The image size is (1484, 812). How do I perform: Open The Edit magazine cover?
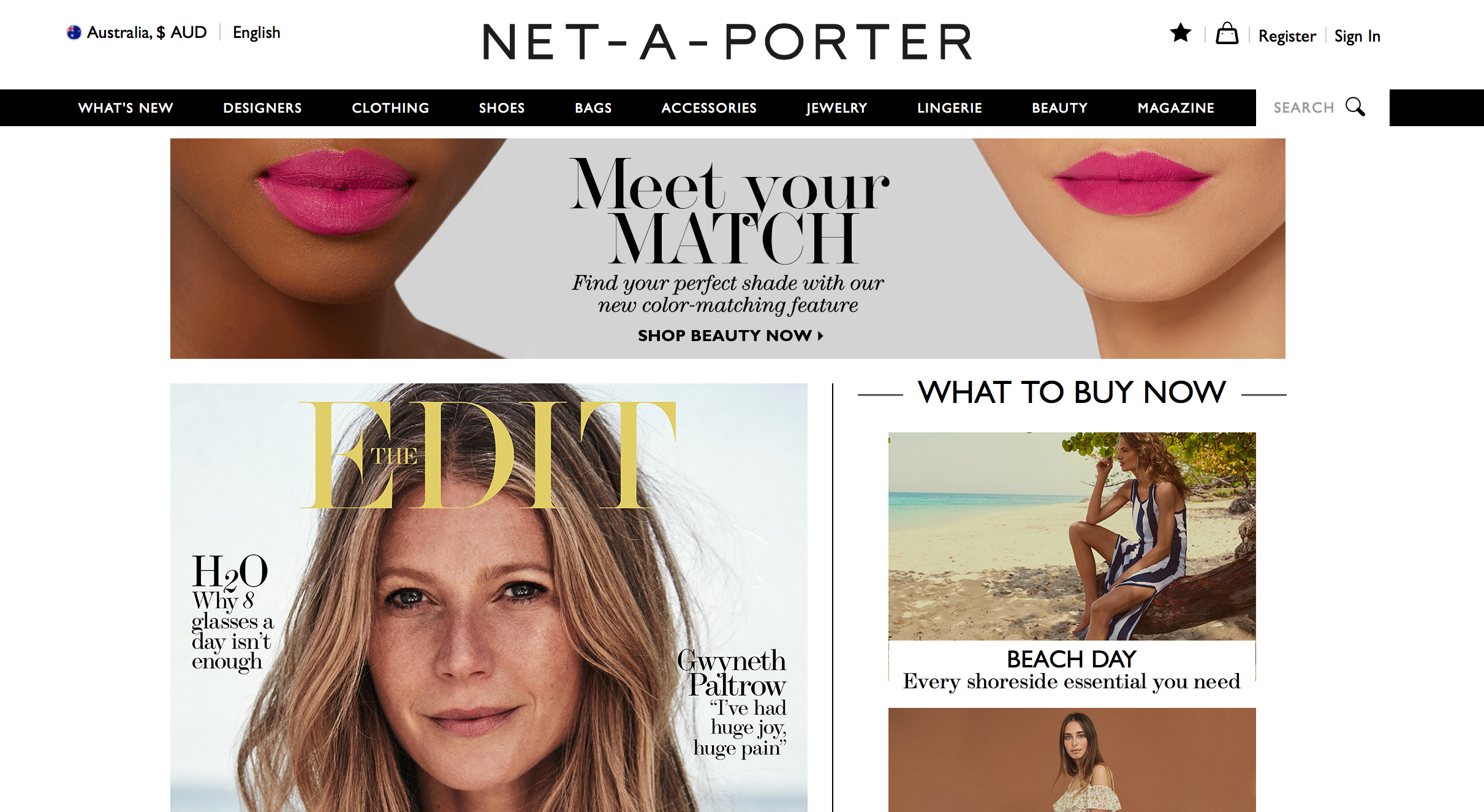pos(488,598)
